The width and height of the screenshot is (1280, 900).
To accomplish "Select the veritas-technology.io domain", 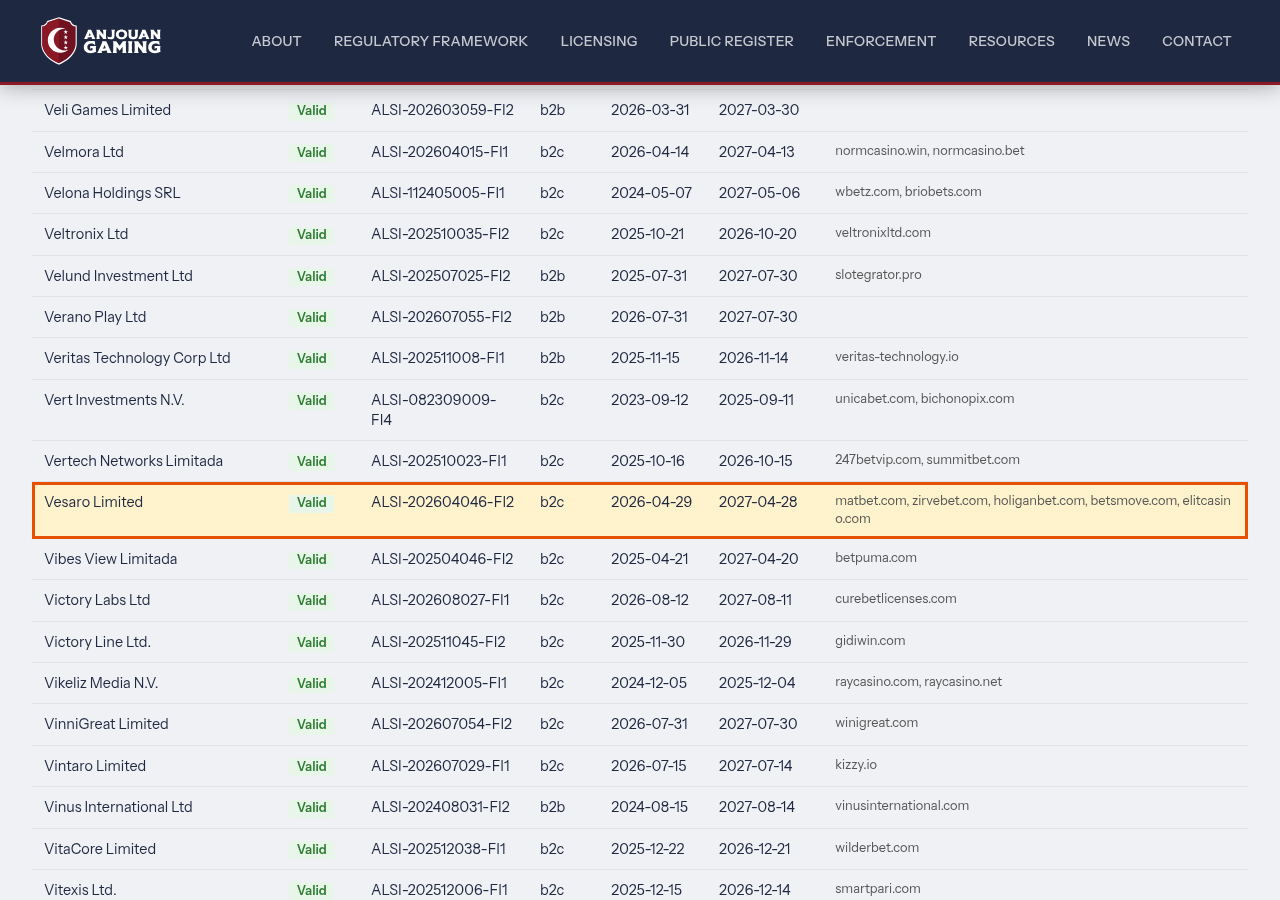I will point(897,357).
